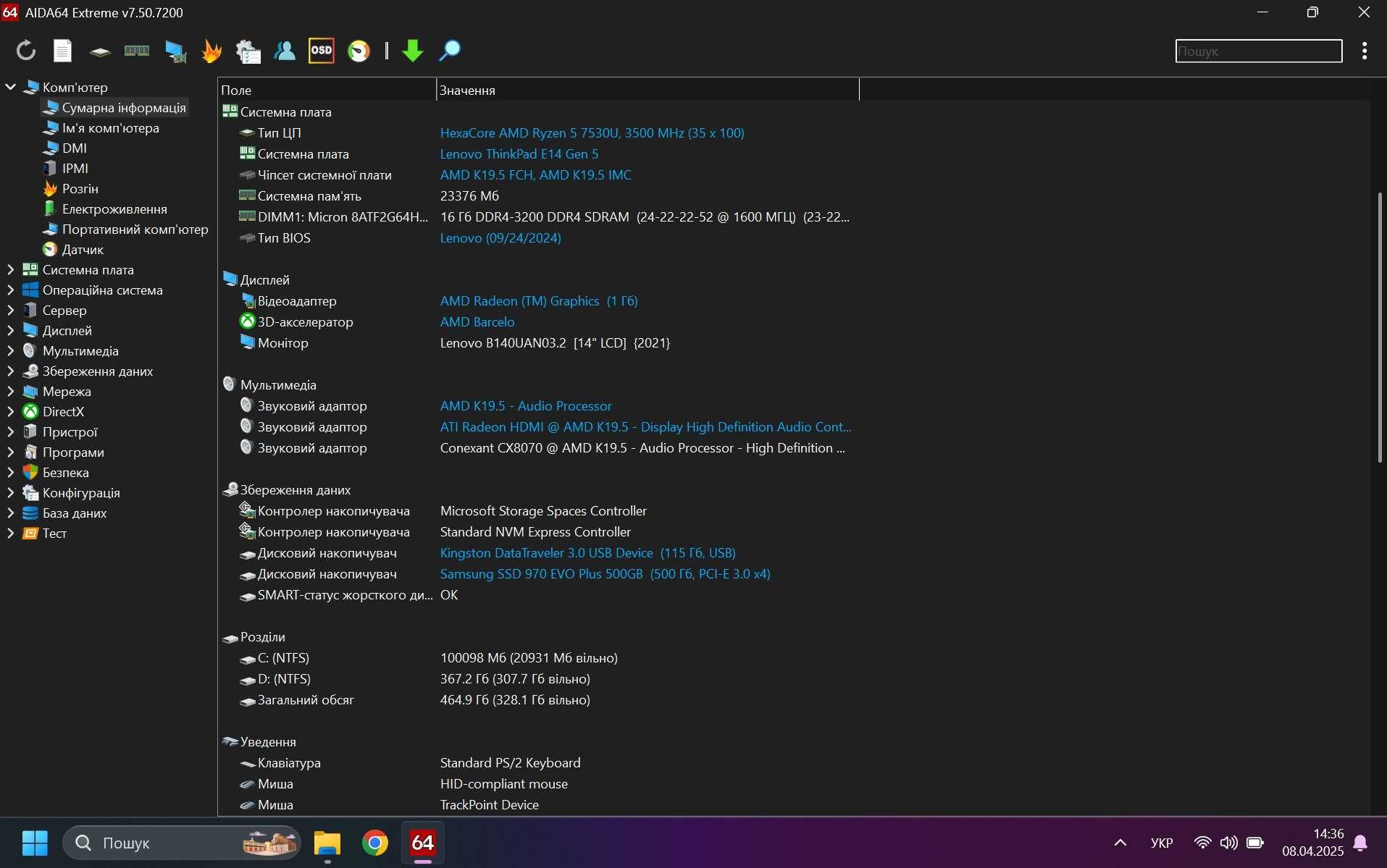Open Samsung SSD 970 EVO Plus link
Screen dimensions: 1387x868
click(605, 573)
